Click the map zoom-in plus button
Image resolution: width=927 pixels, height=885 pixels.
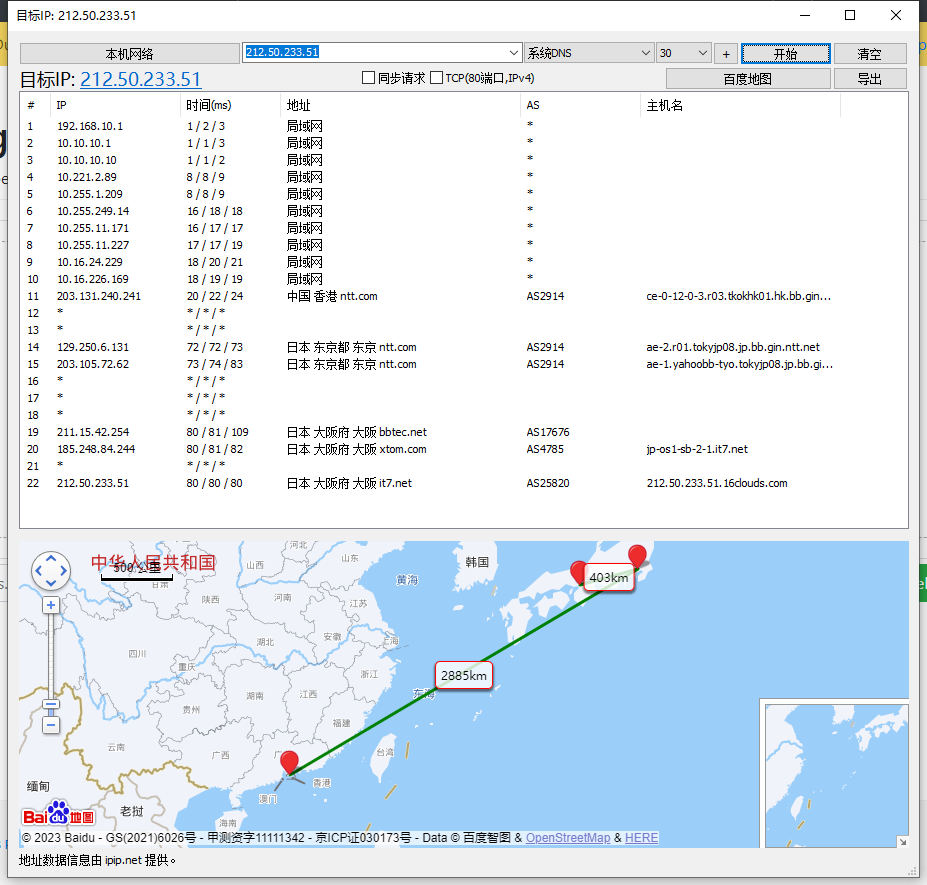(x=51, y=606)
